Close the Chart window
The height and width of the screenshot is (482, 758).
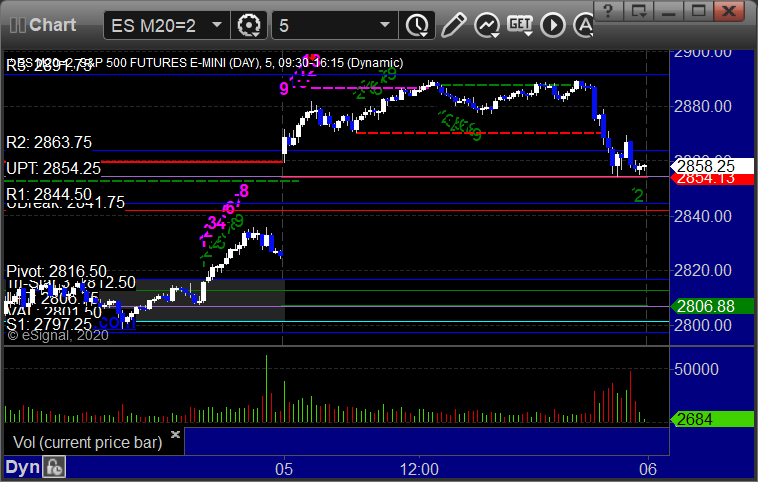pos(729,11)
